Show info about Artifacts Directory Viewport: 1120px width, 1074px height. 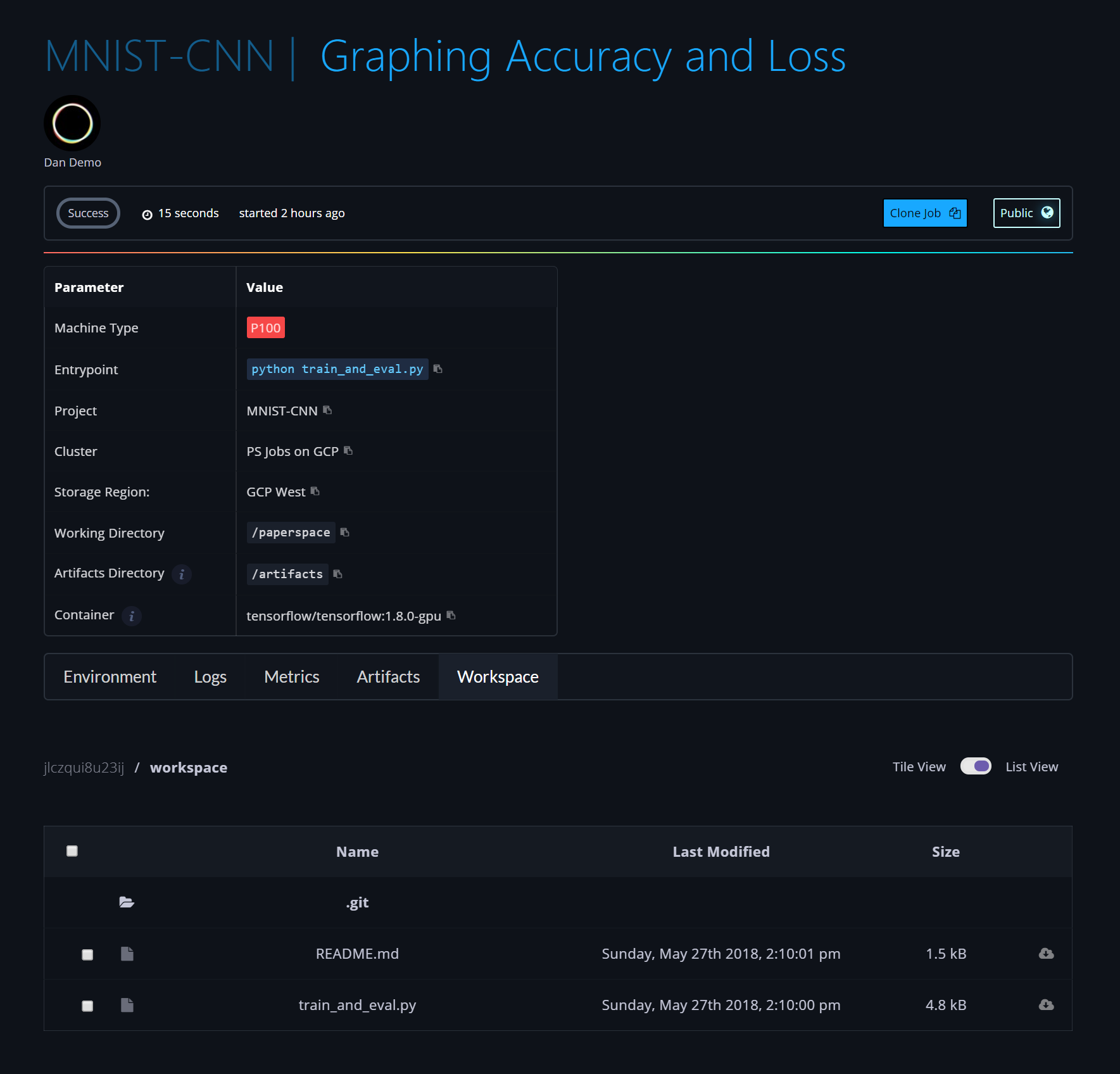(x=182, y=574)
